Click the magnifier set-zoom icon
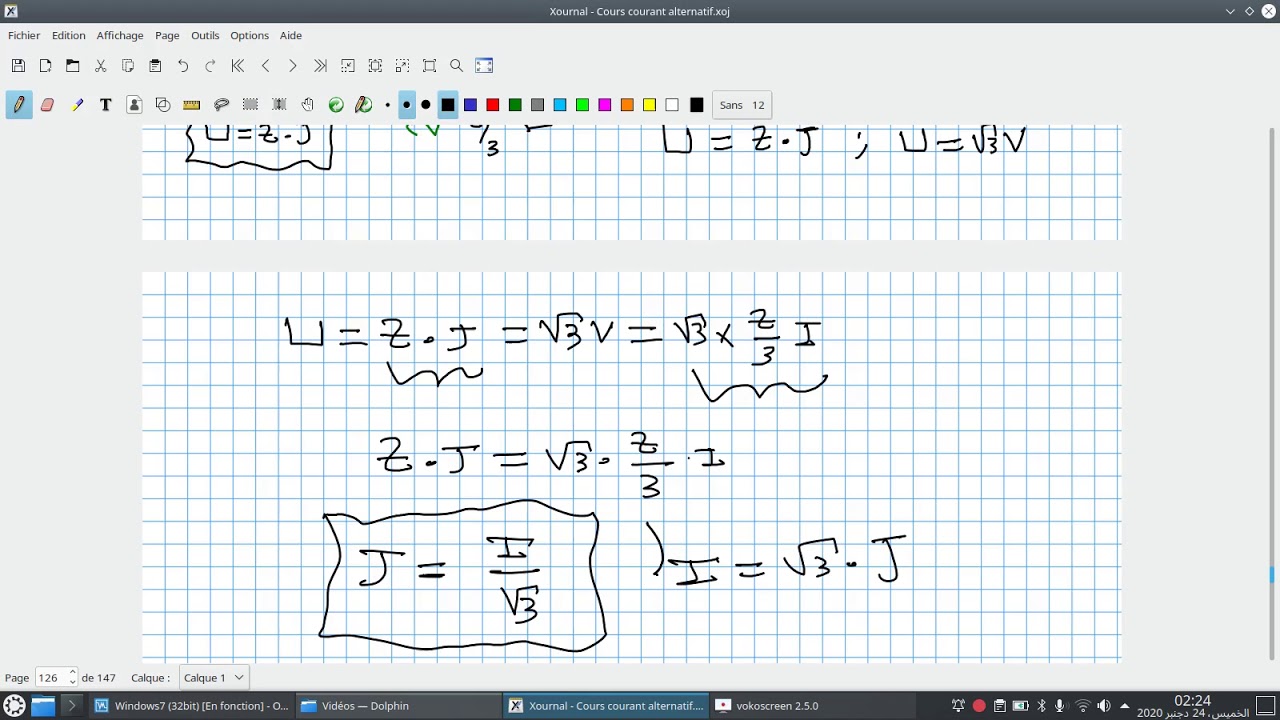This screenshot has width=1280, height=720. coord(457,66)
